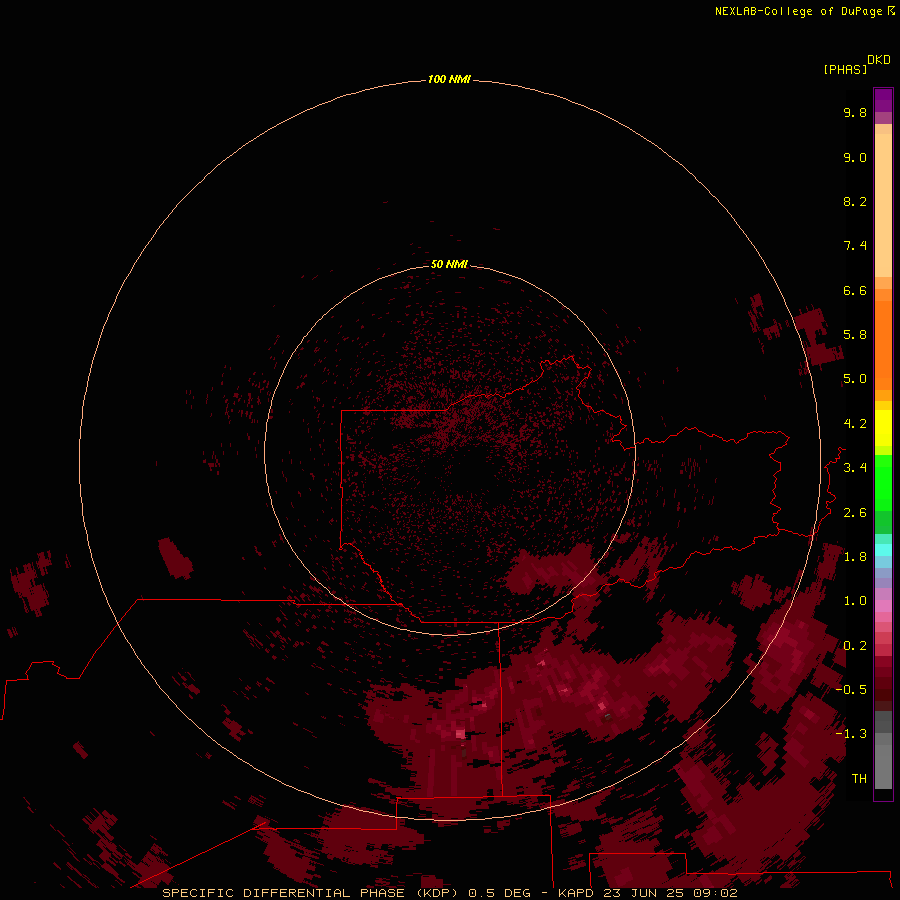This screenshot has width=900, height=900.
Task: Pick the purple top segment of color bar
Action: coord(883,100)
